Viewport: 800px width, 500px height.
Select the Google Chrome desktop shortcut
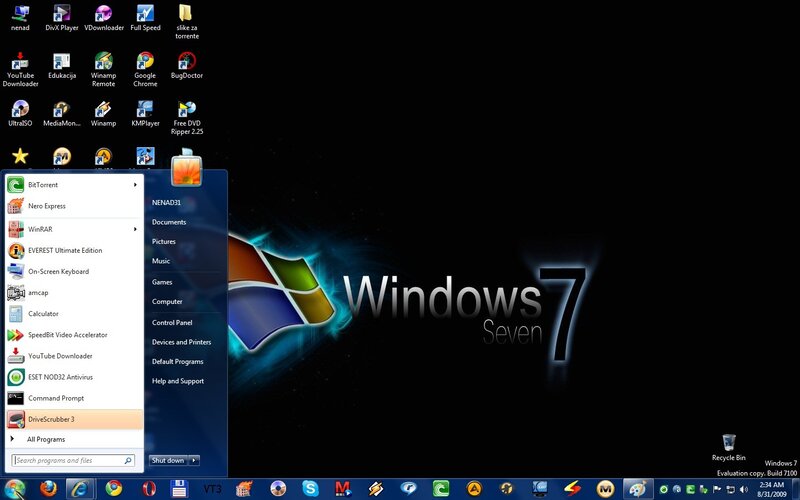(145, 69)
